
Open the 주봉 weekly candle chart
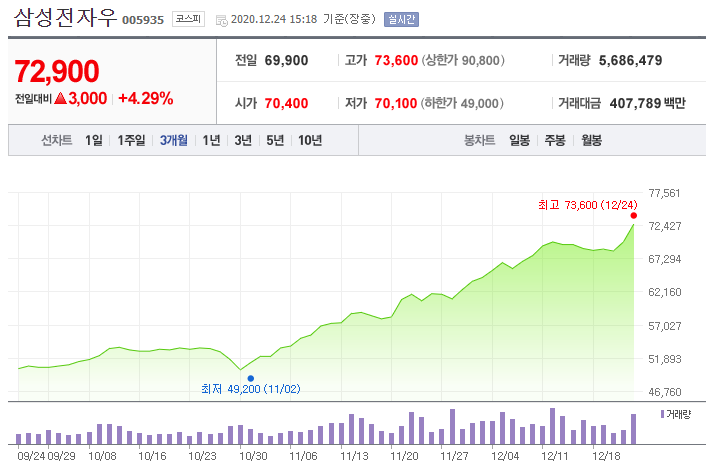[555, 140]
